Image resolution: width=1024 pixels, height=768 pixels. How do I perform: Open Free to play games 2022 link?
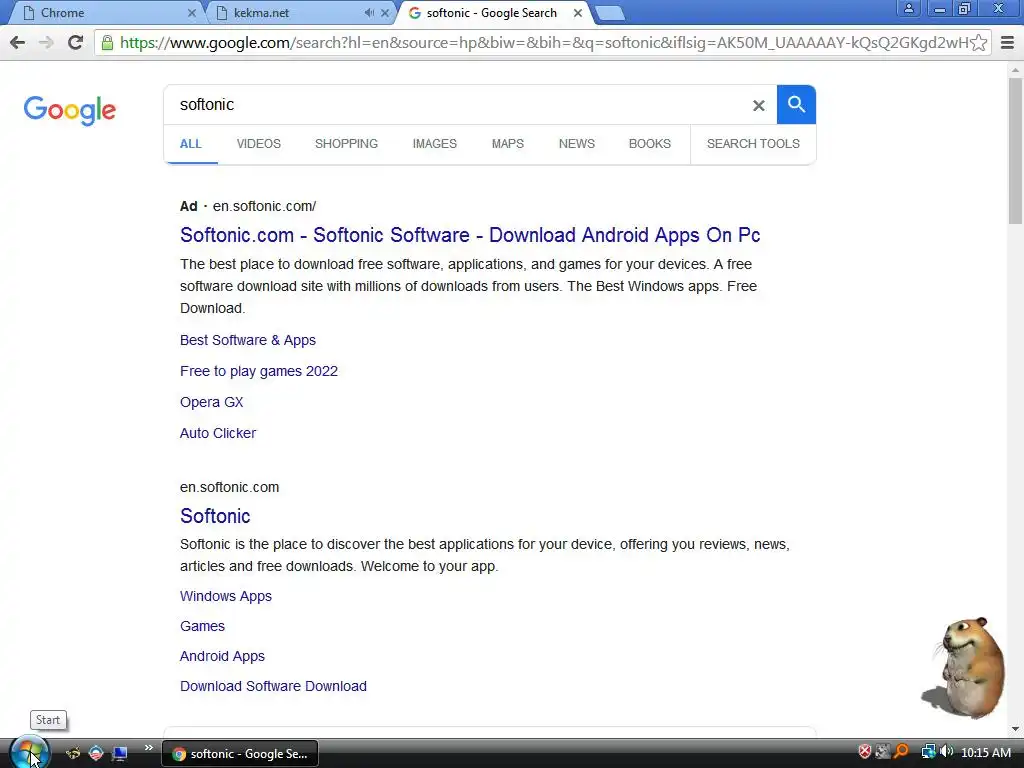coord(259,372)
